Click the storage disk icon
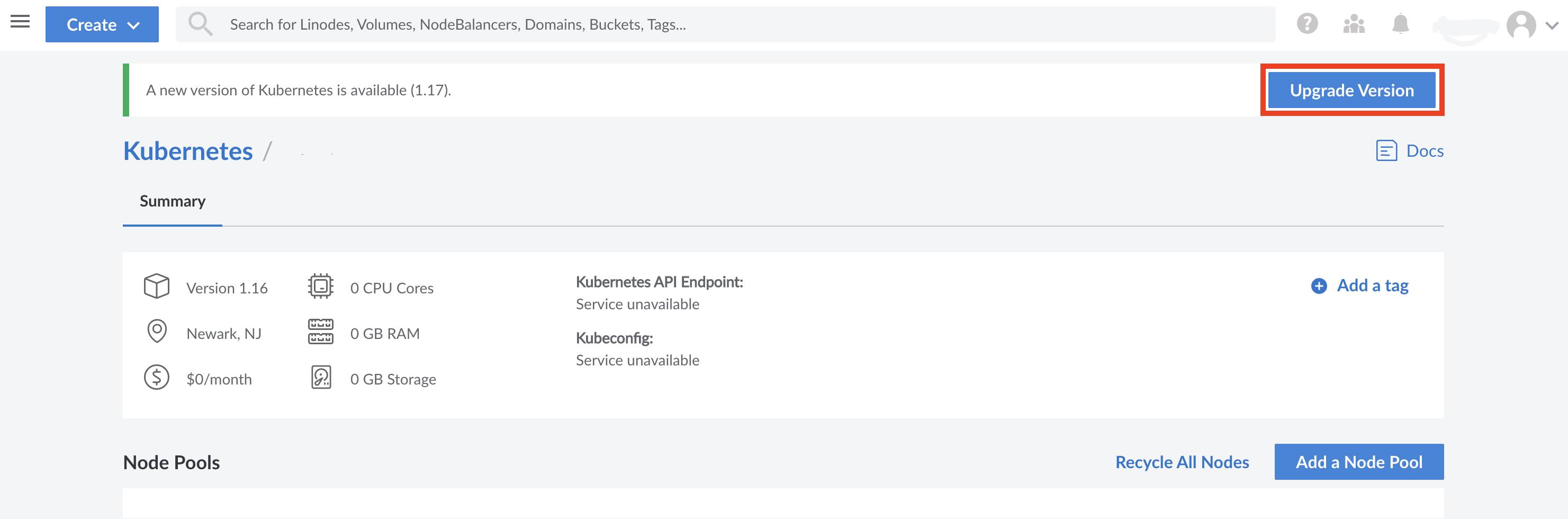1568x519 pixels. click(321, 377)
